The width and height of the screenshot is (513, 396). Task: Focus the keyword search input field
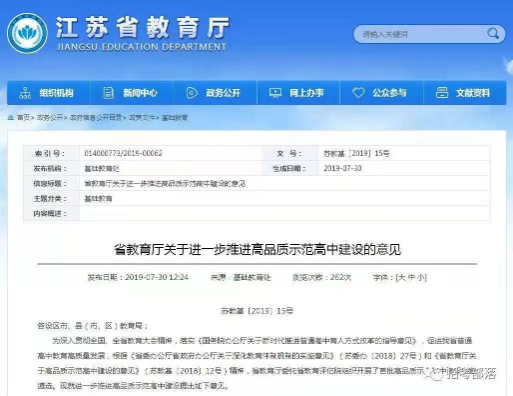[429, 34]
